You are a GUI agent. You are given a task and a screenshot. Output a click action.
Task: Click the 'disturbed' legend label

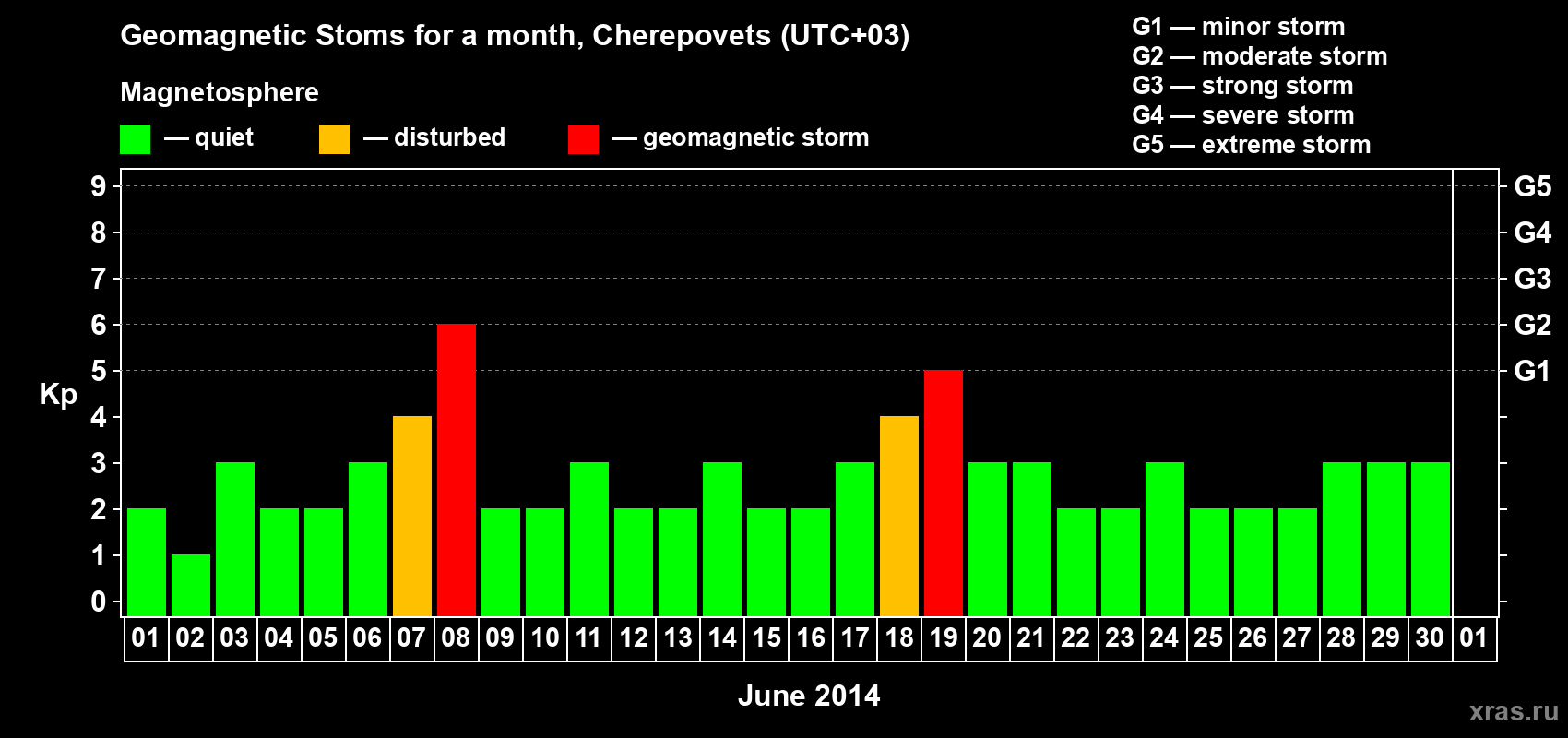click(449, 137)
